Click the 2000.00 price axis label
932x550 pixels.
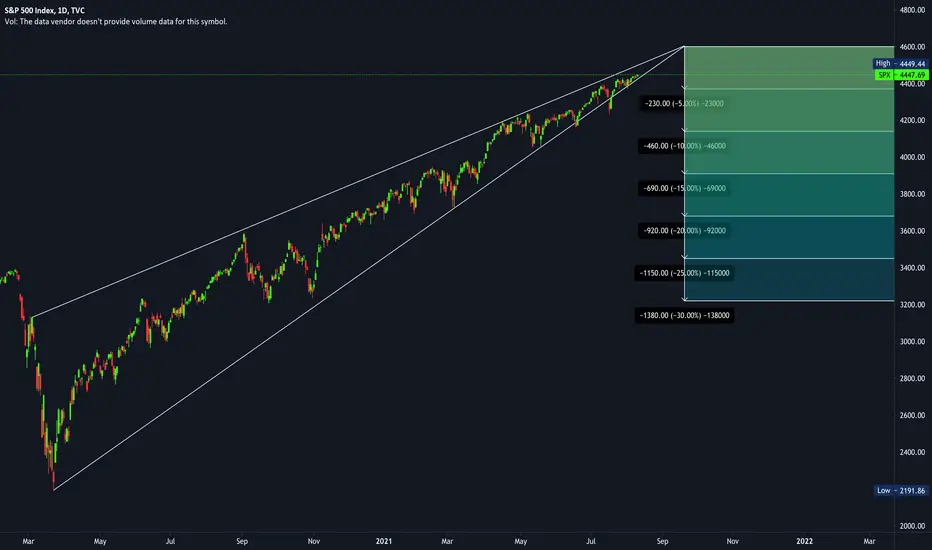tap(912, 526)
